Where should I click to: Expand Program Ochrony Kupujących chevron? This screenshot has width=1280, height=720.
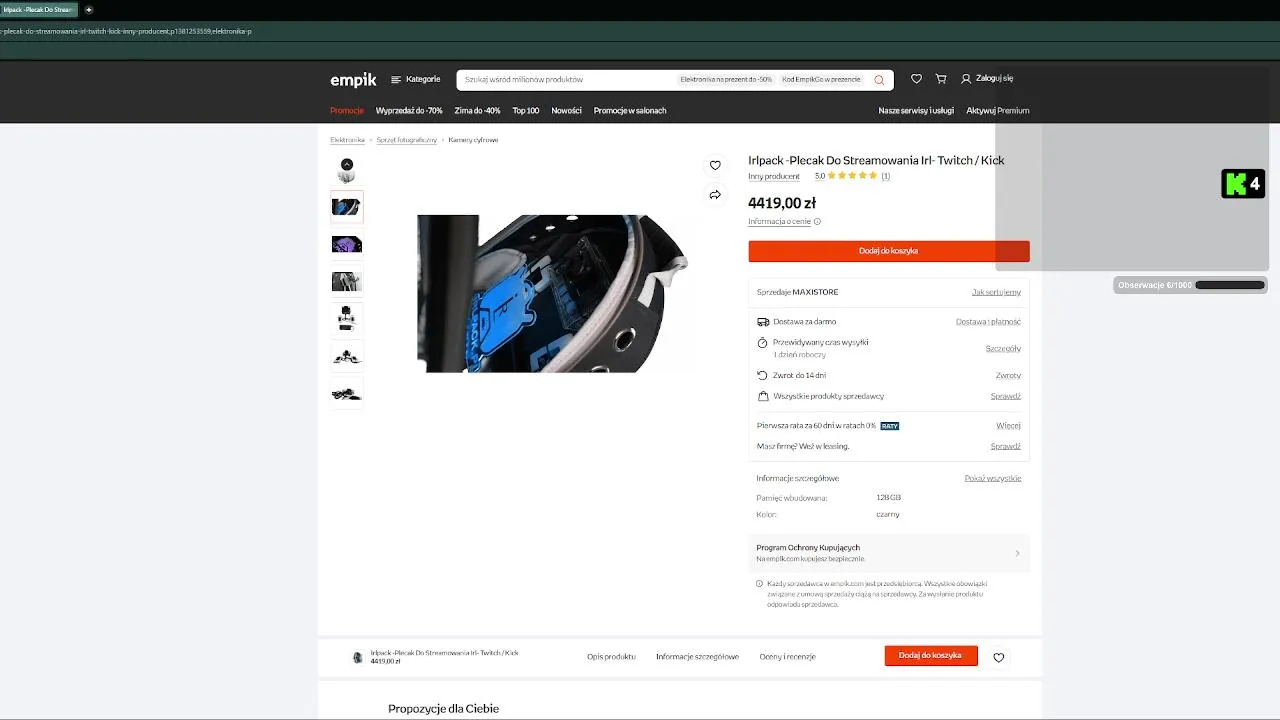[x=1017, y=553]
